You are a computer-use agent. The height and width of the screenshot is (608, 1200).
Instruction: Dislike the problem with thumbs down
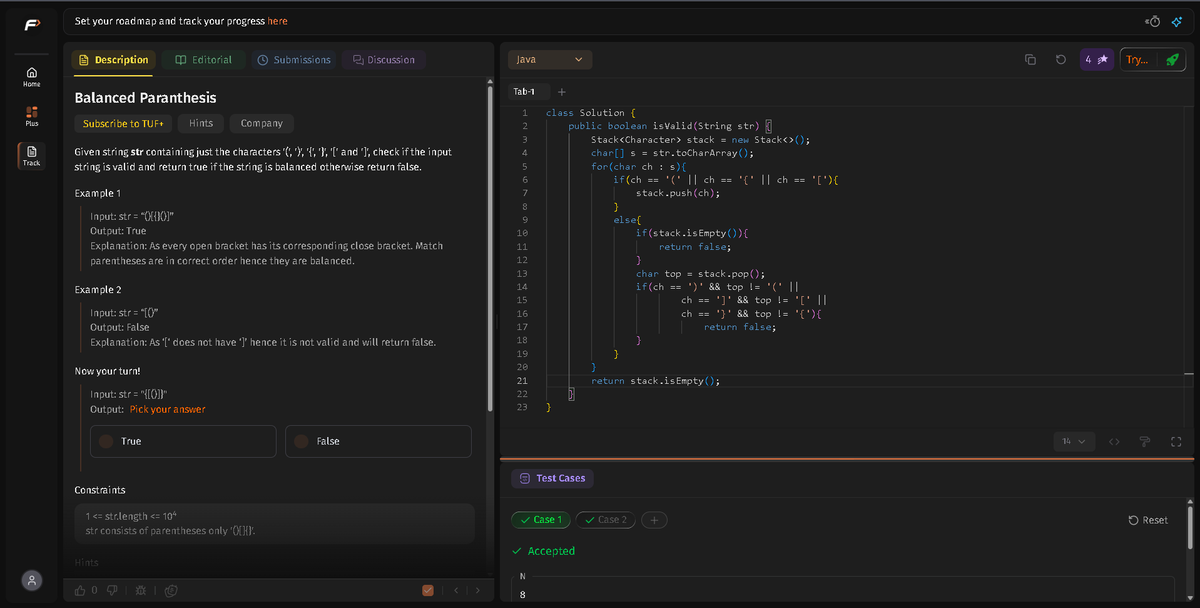[113, 590]
